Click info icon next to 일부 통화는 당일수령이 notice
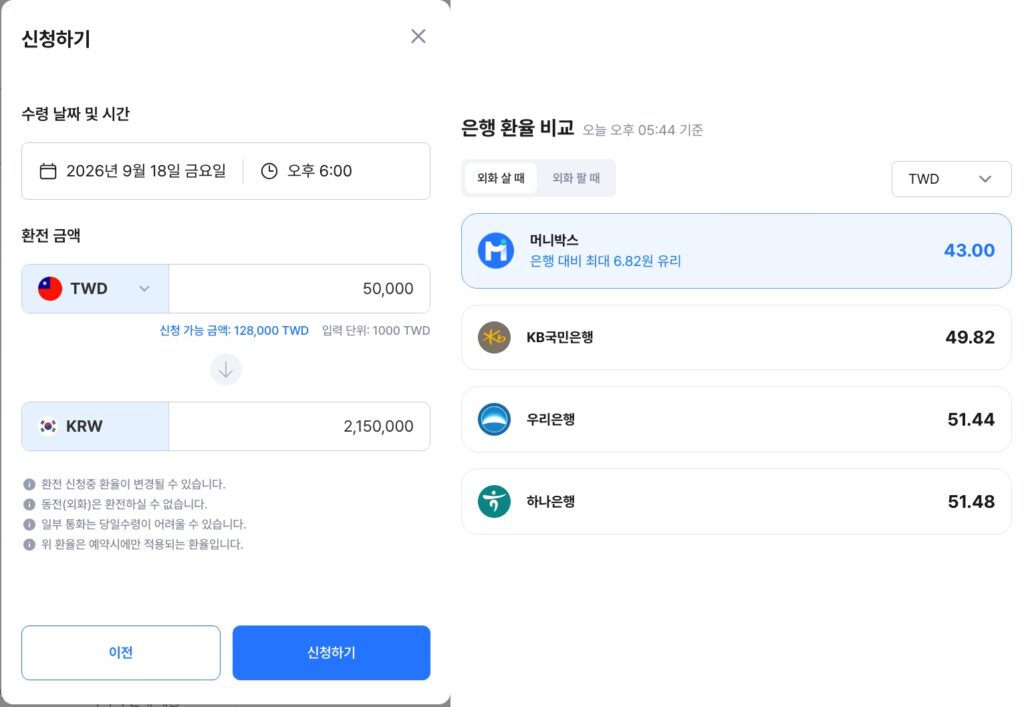The width and height of the screenshot is (1024, 707). click(29, 524)
